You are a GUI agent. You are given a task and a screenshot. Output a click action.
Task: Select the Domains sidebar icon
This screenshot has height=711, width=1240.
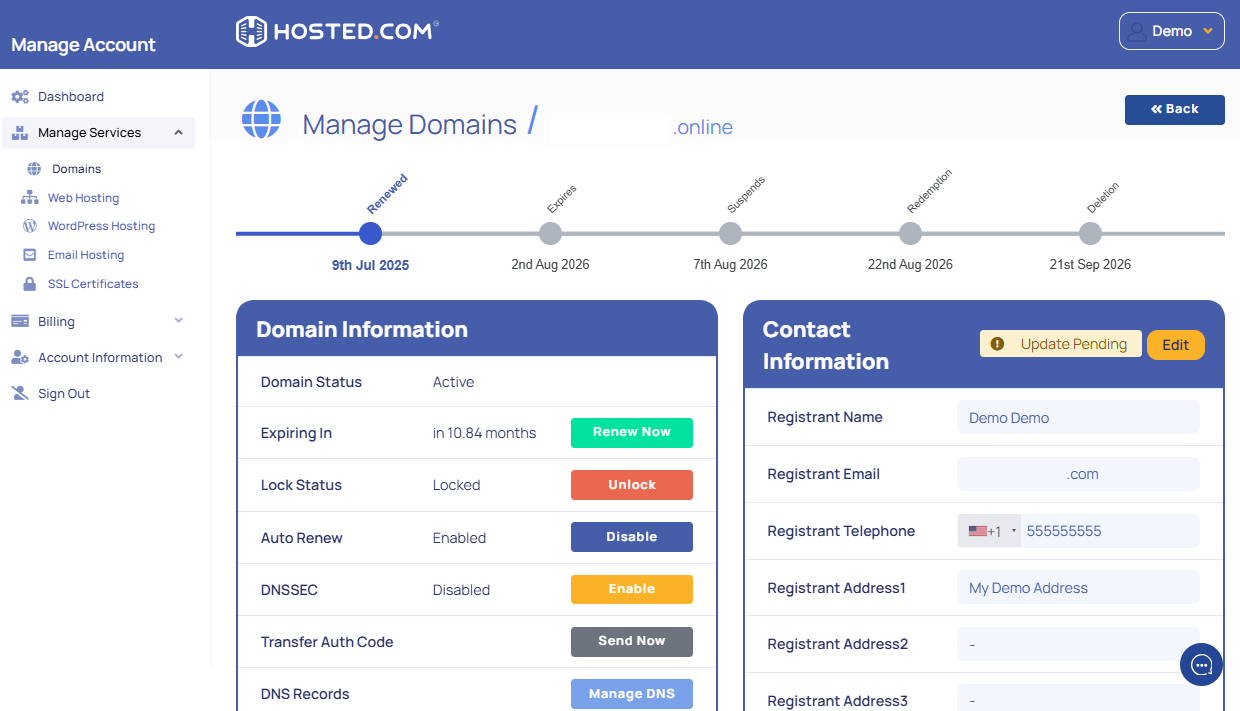[x=33, y=169]
